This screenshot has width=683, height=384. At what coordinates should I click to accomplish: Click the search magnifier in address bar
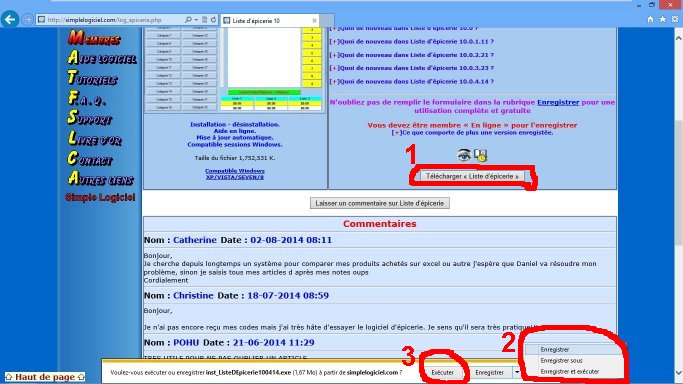coord(188,20)
